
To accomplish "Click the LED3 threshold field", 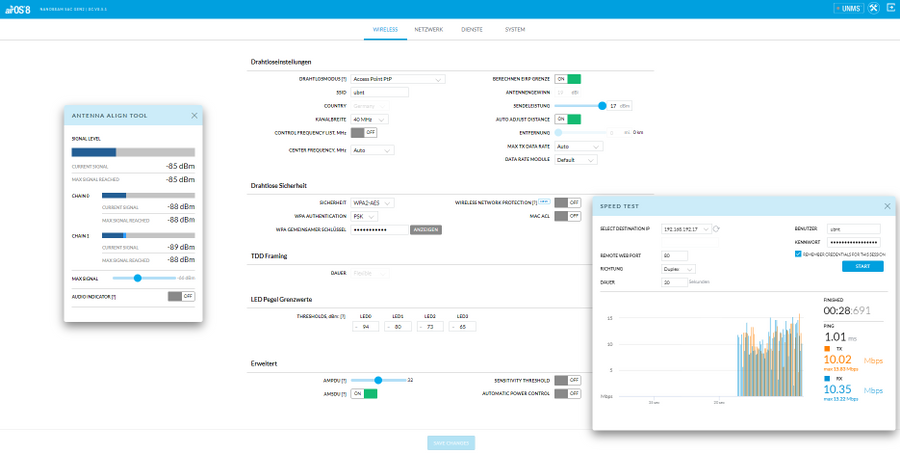I will 462,327.
